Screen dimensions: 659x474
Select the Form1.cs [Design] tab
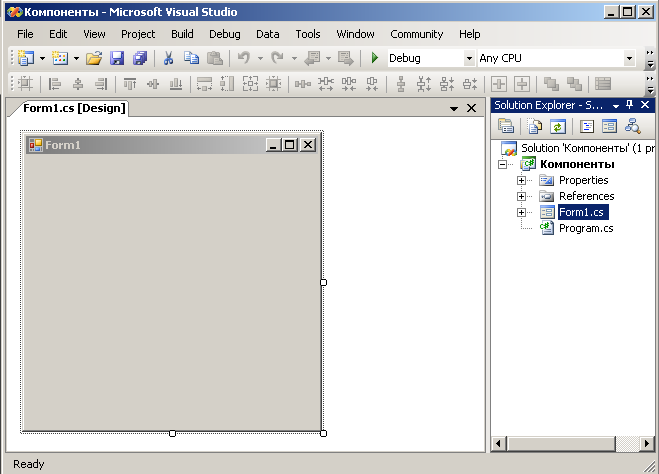tap(74, 108)
